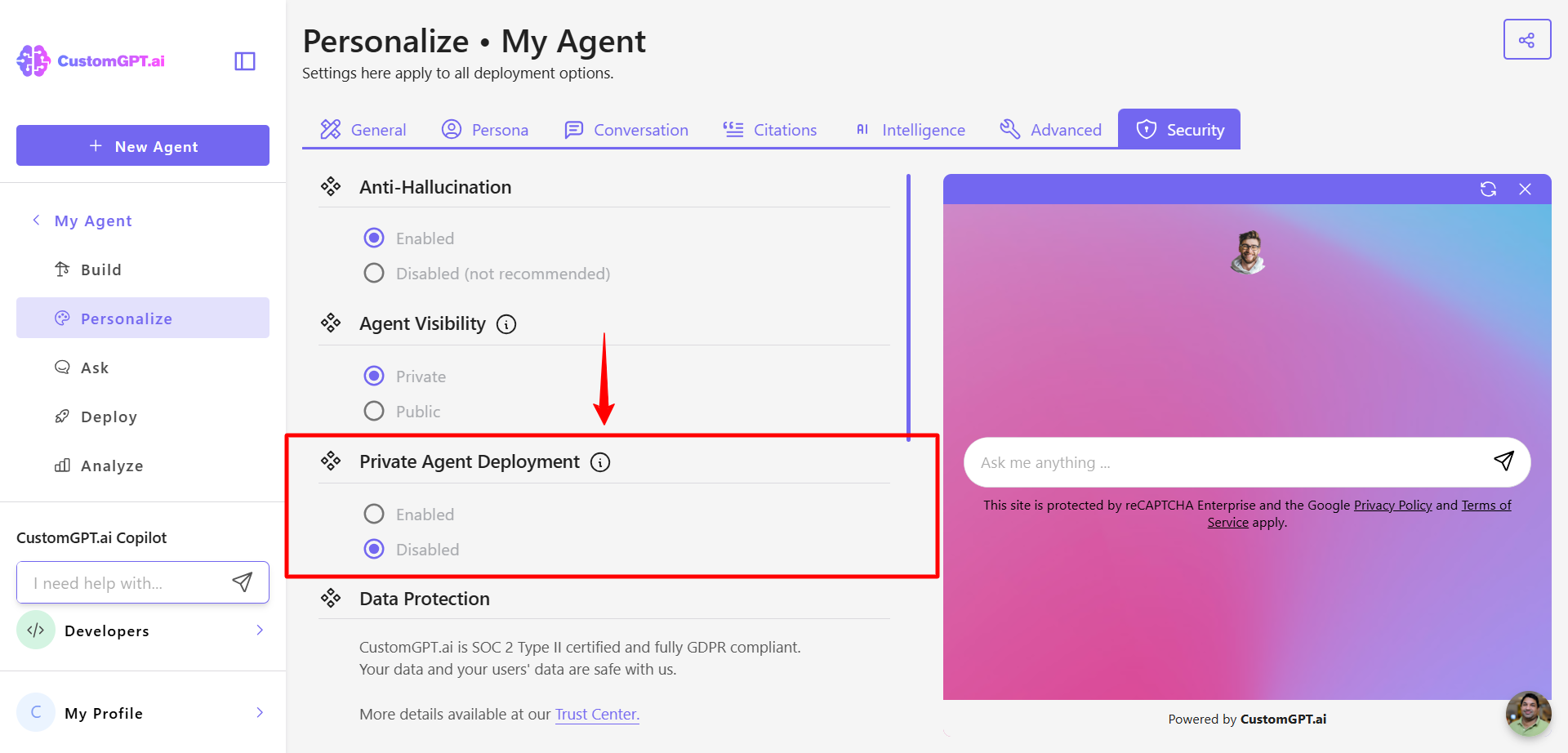
Task: Open Analyze in the sidebar
Action: click(x=143, y=466)
